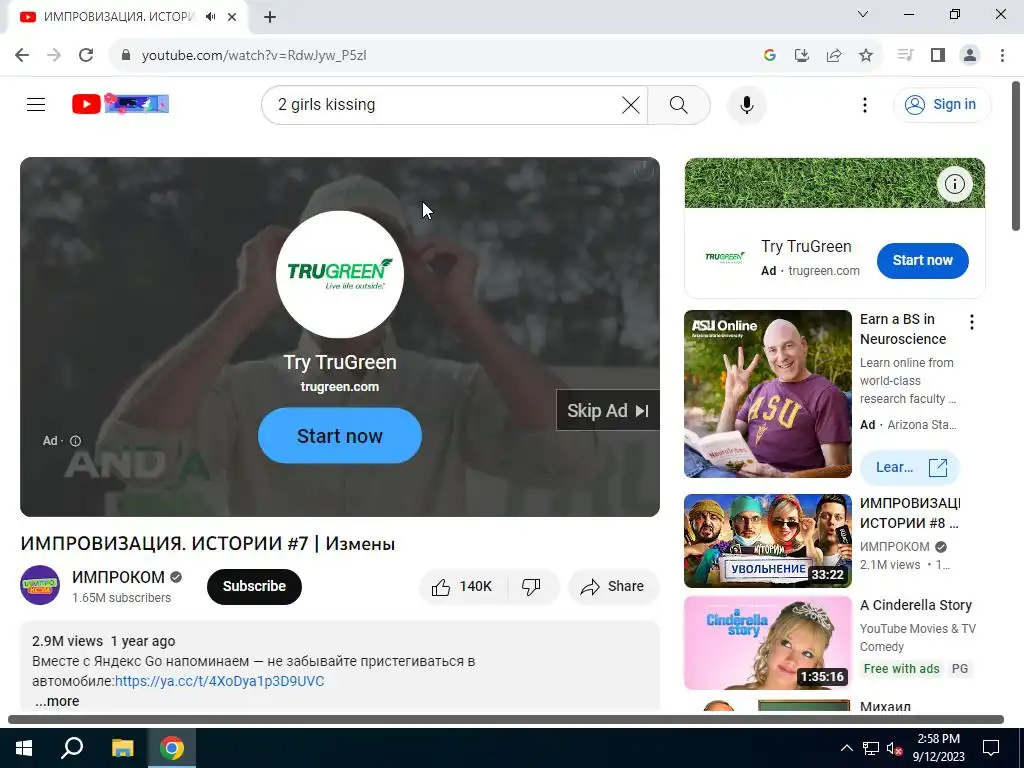Click the A Cinderella Story title

coord(916,605)
